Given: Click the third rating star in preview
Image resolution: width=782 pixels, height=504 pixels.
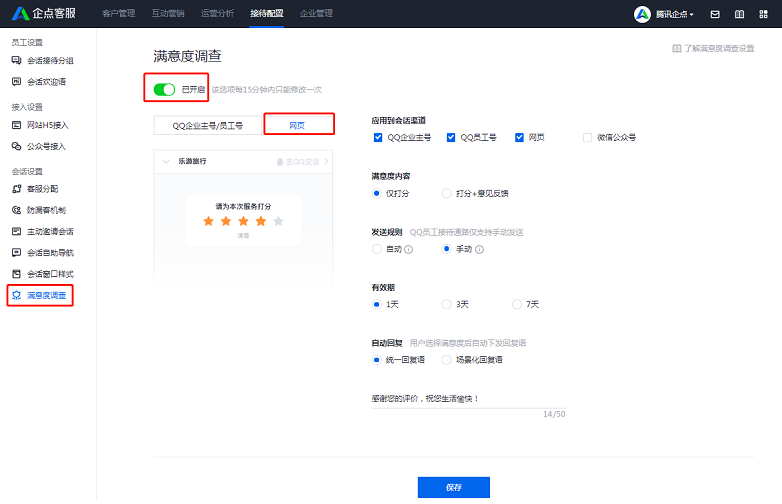Looking at the screenshot, I should click(243, 221).
